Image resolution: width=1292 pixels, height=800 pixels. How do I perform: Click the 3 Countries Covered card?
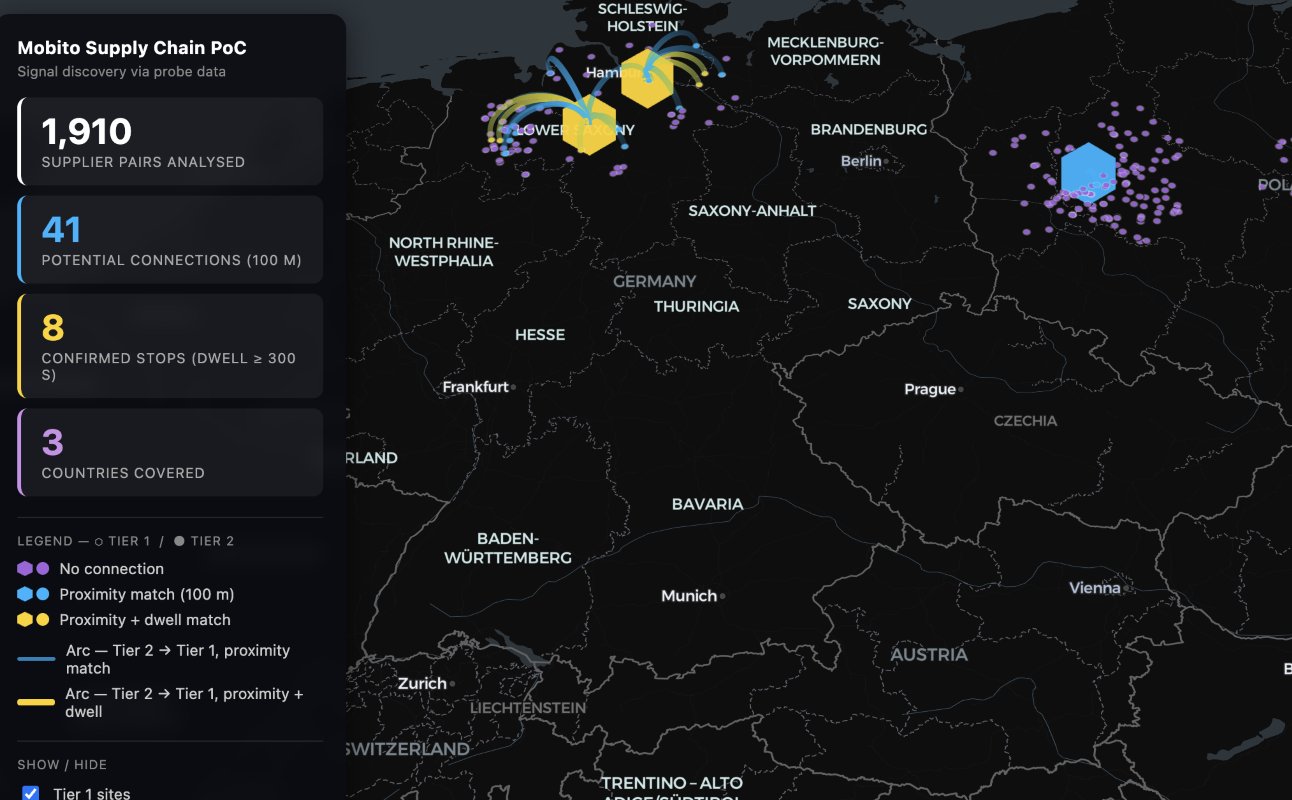171,452
